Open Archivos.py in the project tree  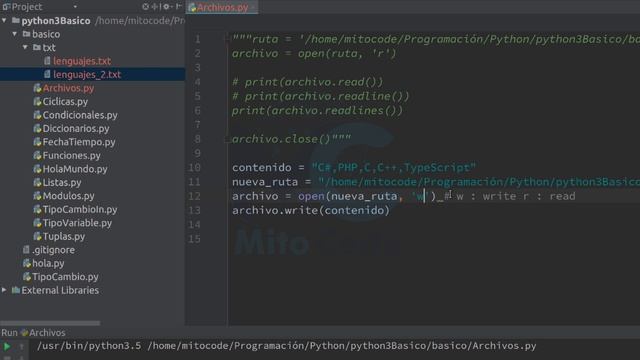[x=68, y=88]
